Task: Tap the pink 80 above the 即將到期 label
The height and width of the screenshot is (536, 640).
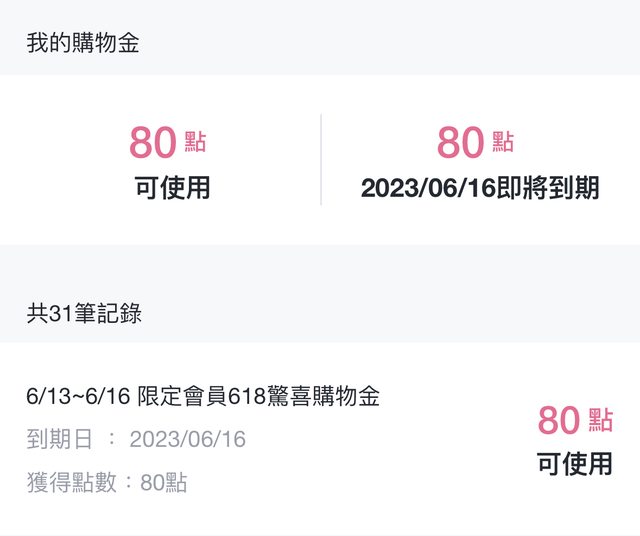Action: (x=461, y=144)
